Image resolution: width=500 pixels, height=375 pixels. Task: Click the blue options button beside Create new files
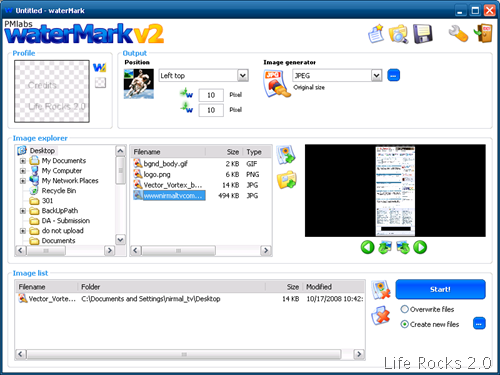click(479, 323)
